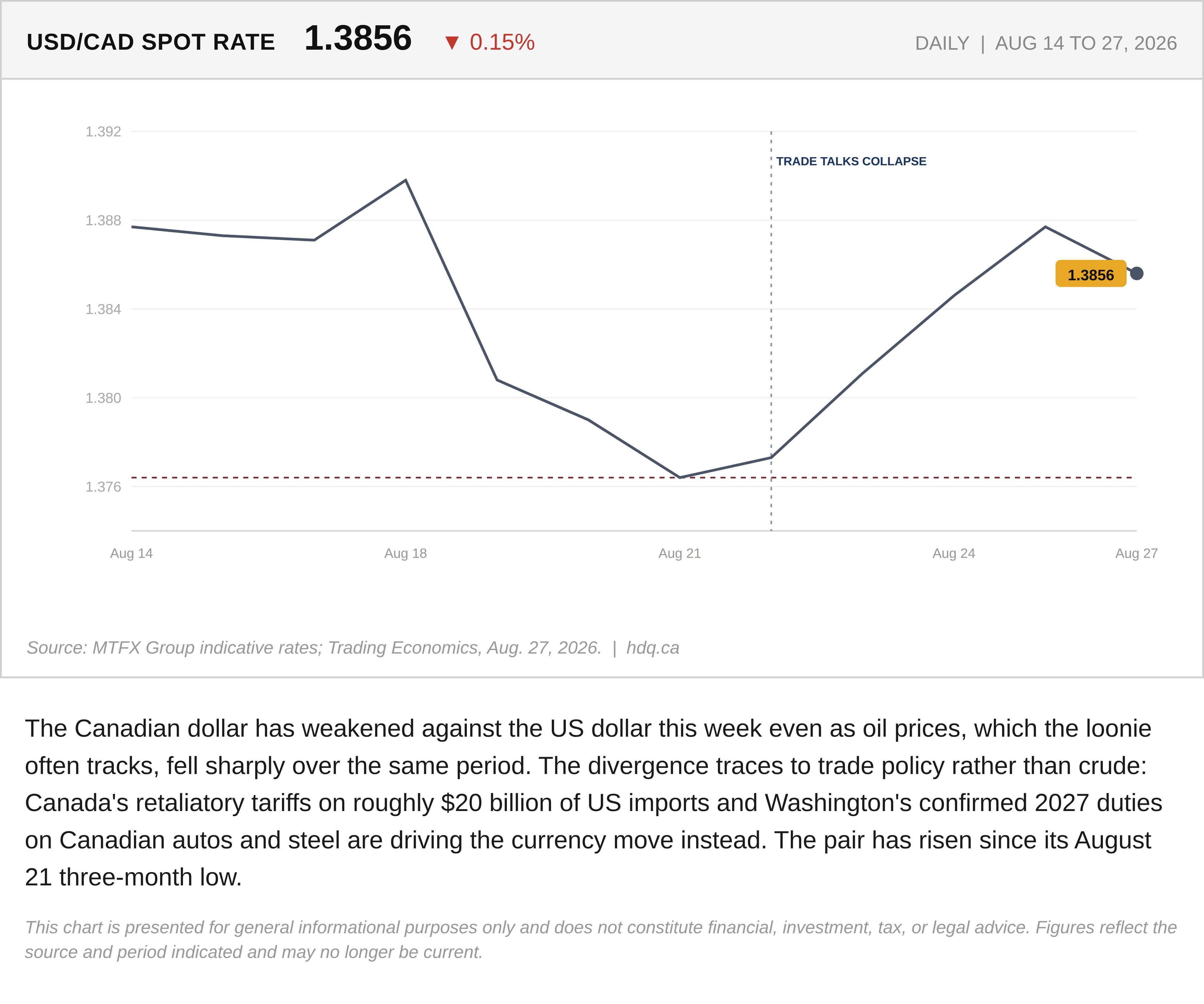Screen dimensions: 1204x1004
Task: Click the Aug 27 x-axis label
Action: tap(1136, 553)
